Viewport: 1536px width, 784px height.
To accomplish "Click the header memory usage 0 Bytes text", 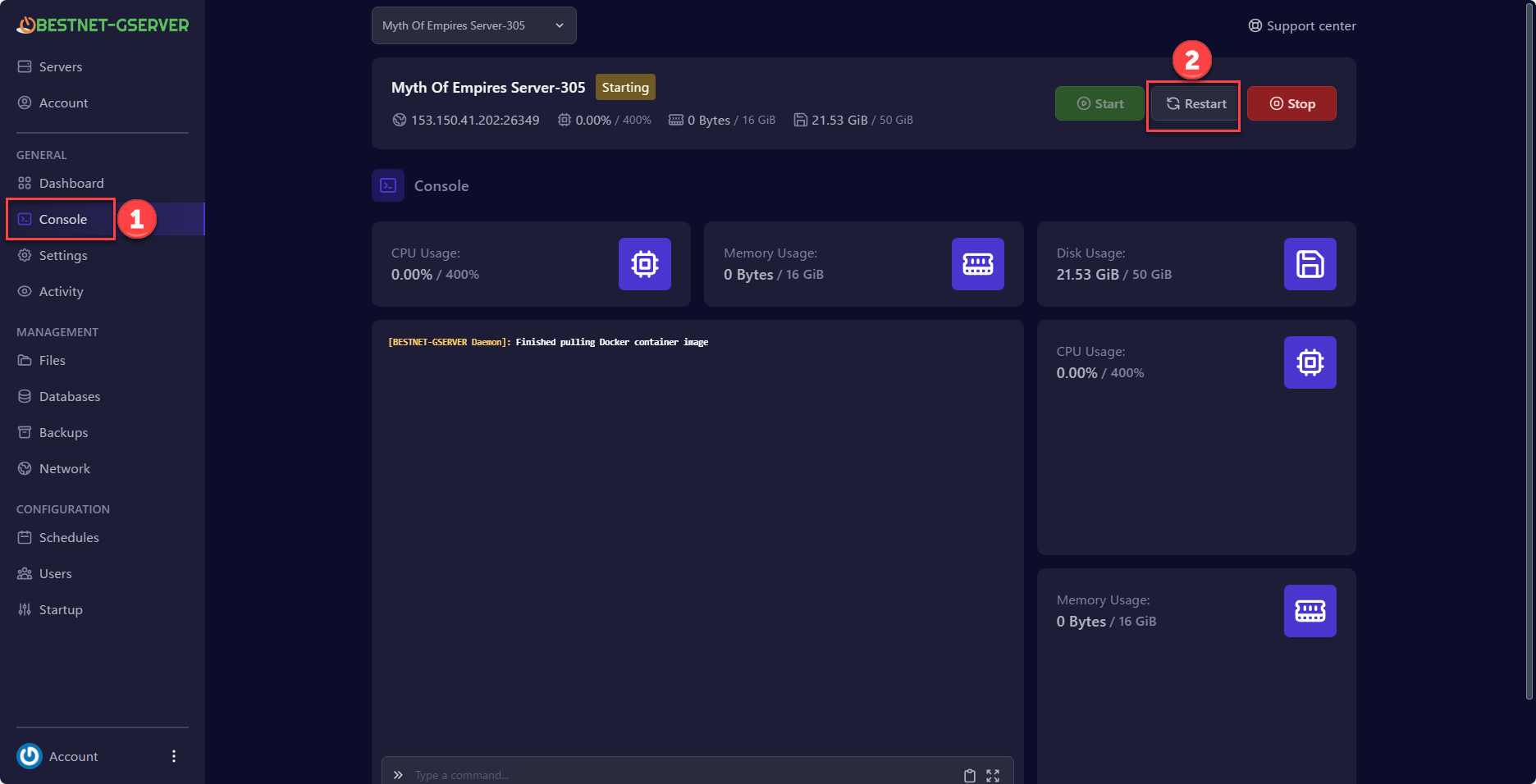I will (709, 120).
